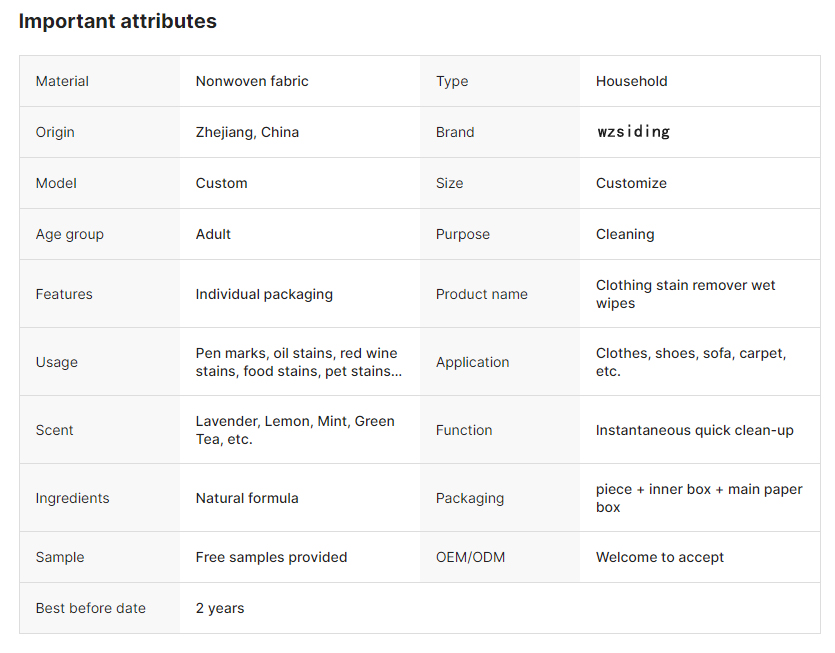Screen dimensions: 835x653
Task: Click the Customize size value
Action: [x=631, y=183]
